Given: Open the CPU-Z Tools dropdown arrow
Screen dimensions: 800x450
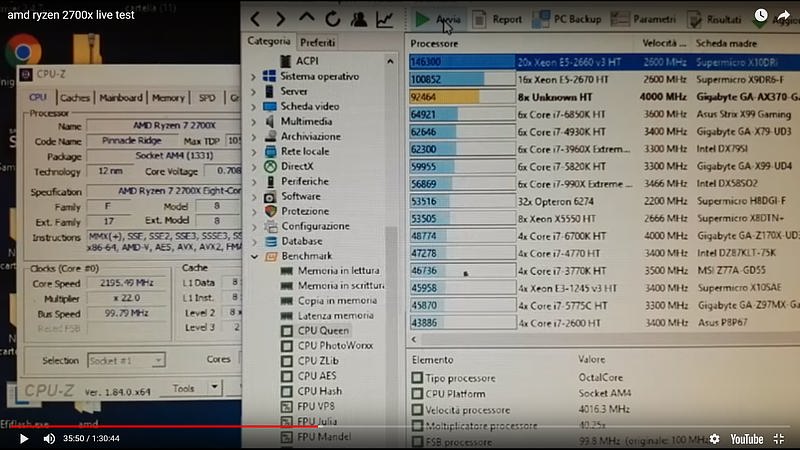Looking at the screenshot, I should pyautogui.click(x=214, y=388).
